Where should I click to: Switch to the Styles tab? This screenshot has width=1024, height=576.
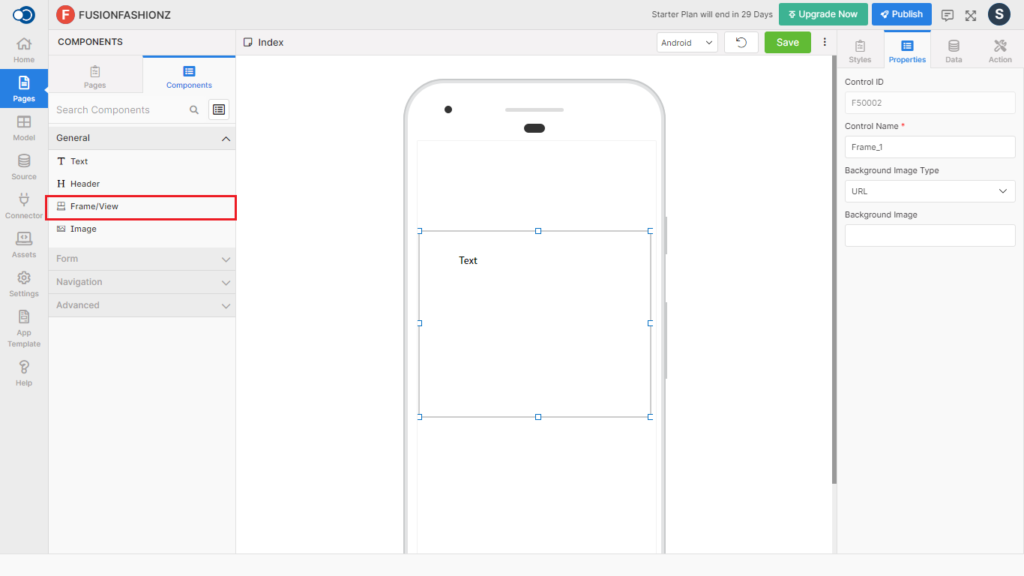(860, 50)
